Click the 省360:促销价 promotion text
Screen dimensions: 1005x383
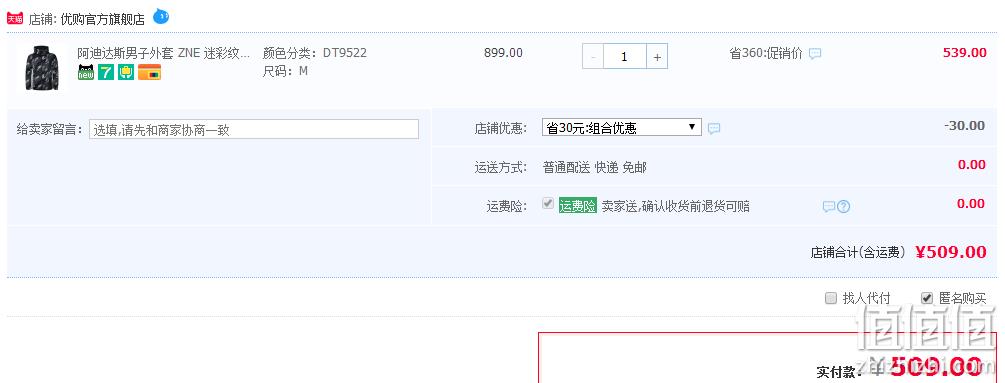point(766,53)
